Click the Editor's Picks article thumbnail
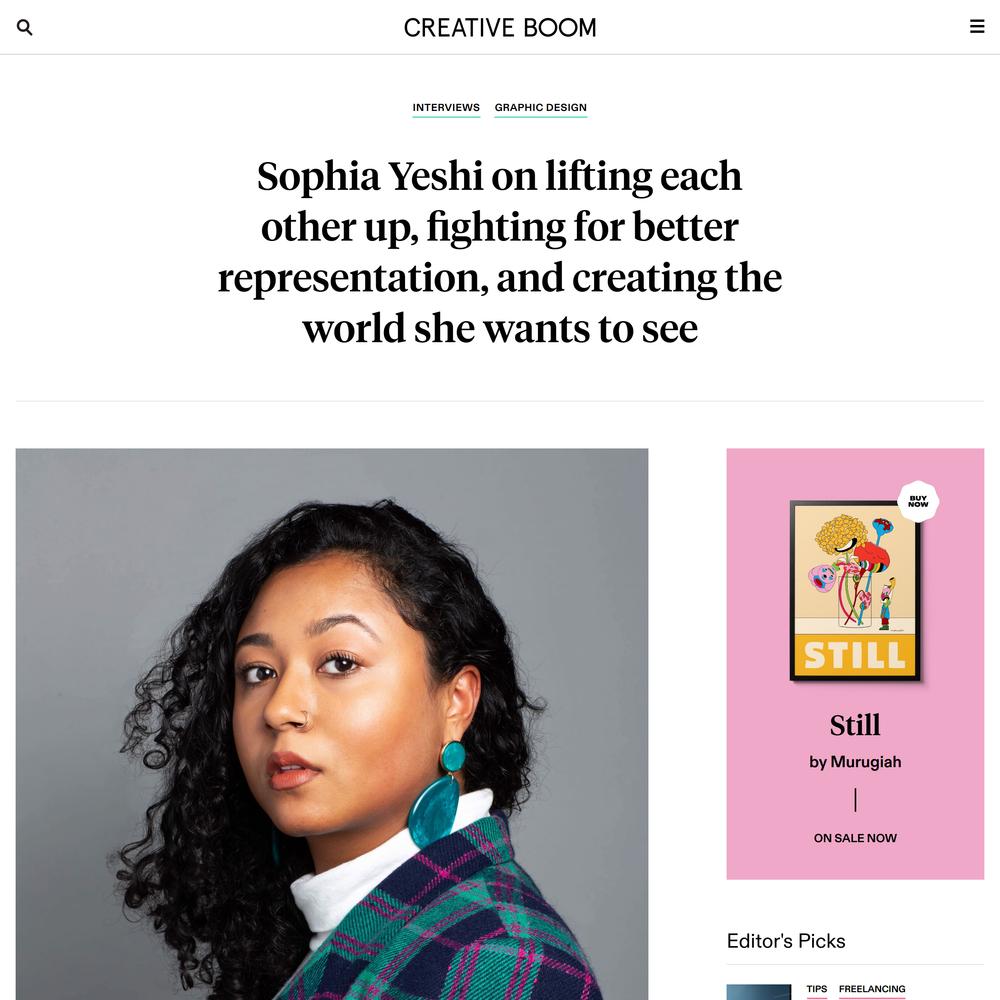This screenshot has width=1000, height=1000. [759, 992]
